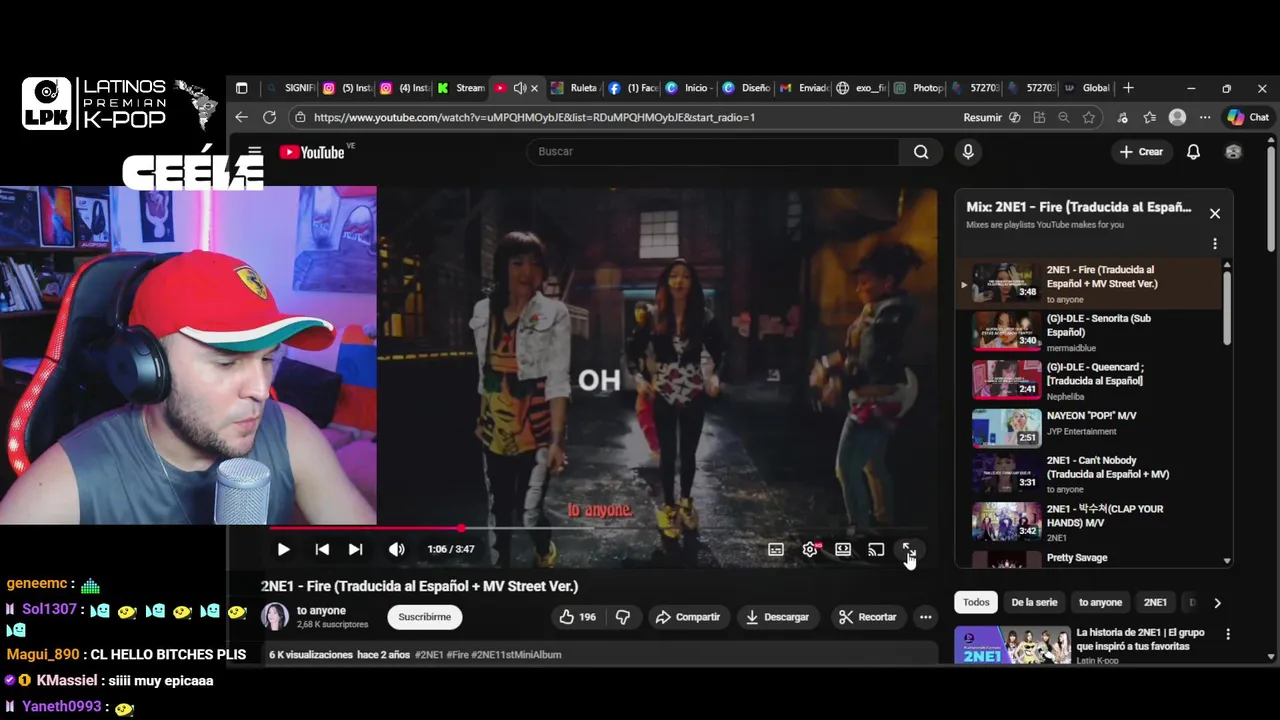Go to the YouTube home logo

pyautogui.click(x=312, y=152)
